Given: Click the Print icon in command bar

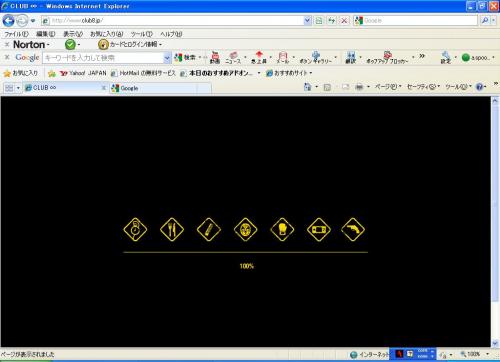Looking at the screenshot, I should tap(359, 87).
